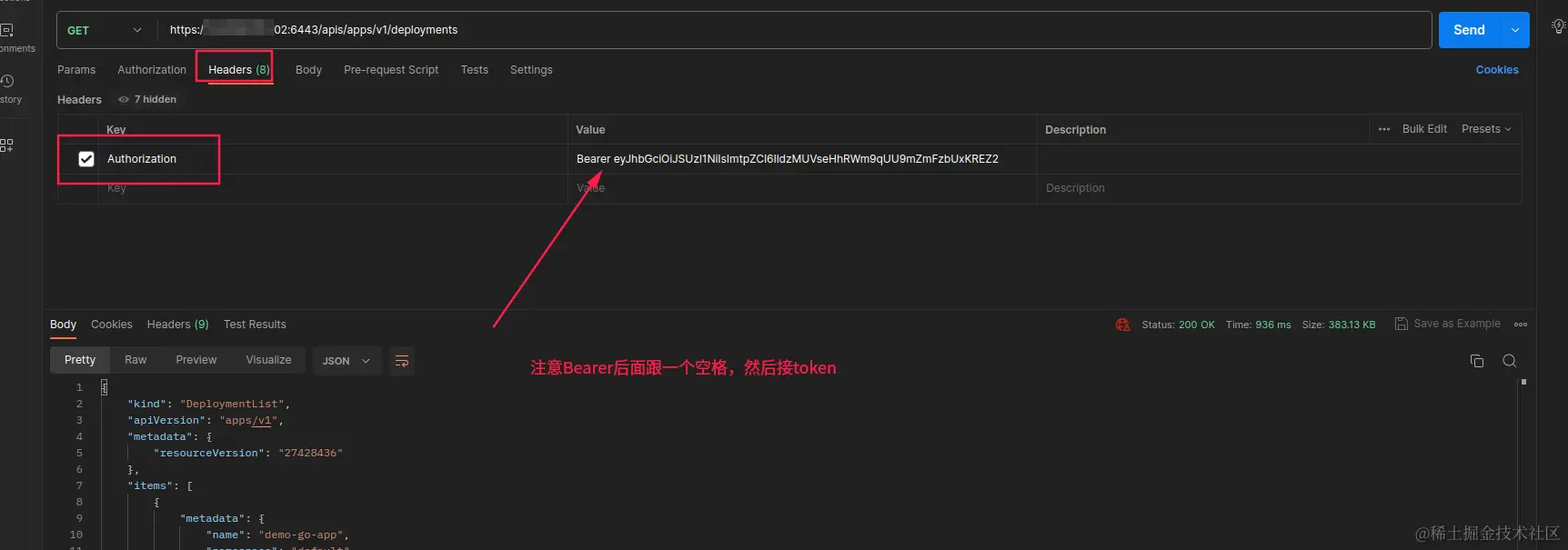
Task: Fill in the empty Value field
Action: 802,188
